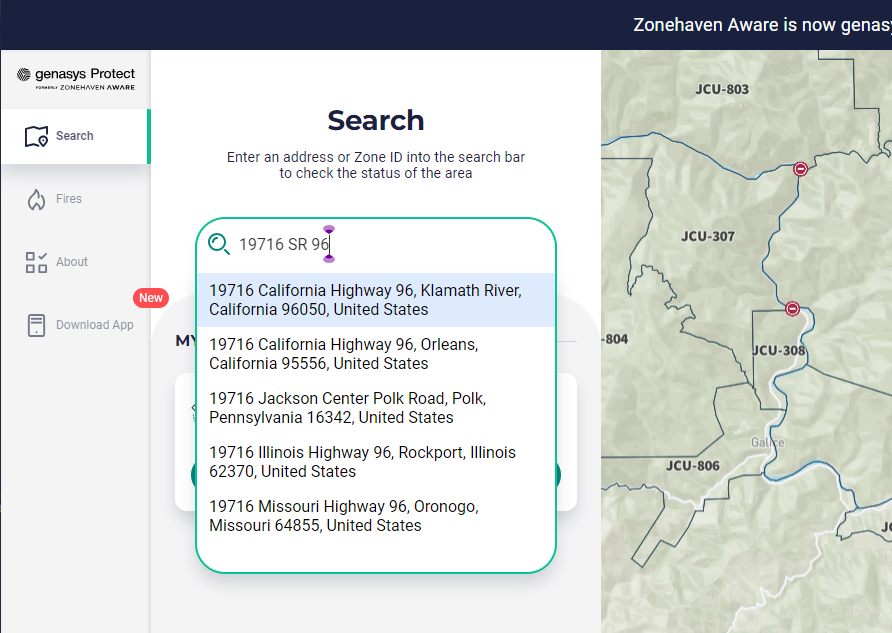The height and width of the screenshot is (633, 892).
Task: Select suggestion Klamath River, California 96050
Action: (375, 300)
